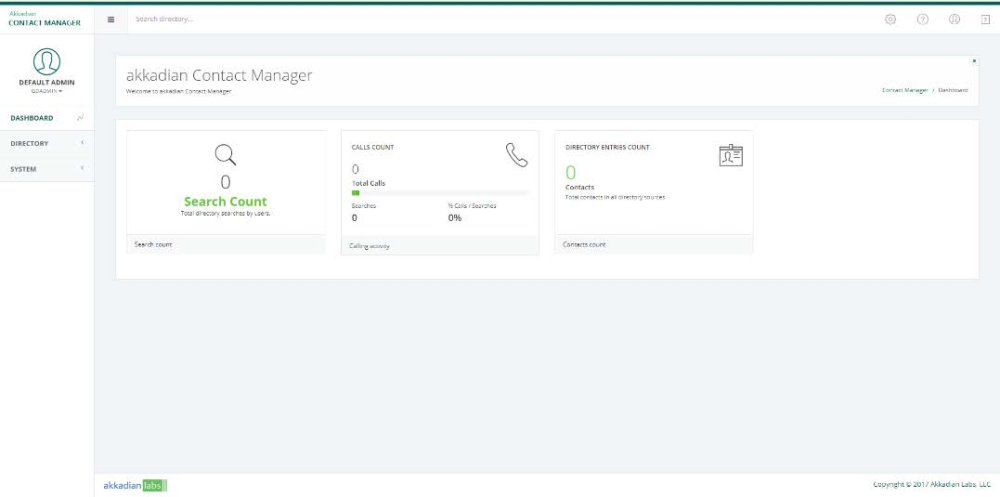
Task: Click the Search Count green heading
Action: (226, 202)
